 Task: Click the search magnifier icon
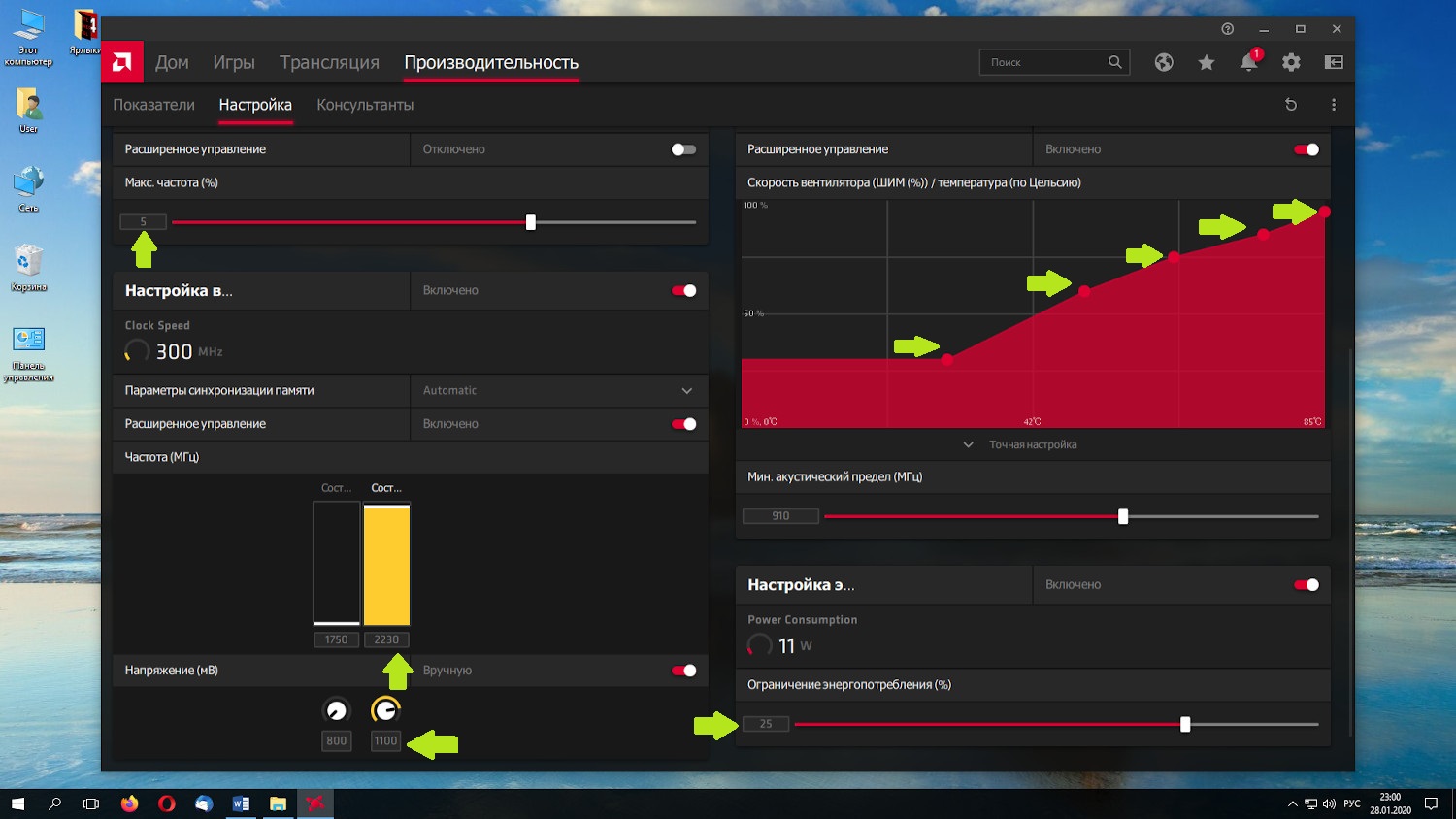click(1115, 62)
